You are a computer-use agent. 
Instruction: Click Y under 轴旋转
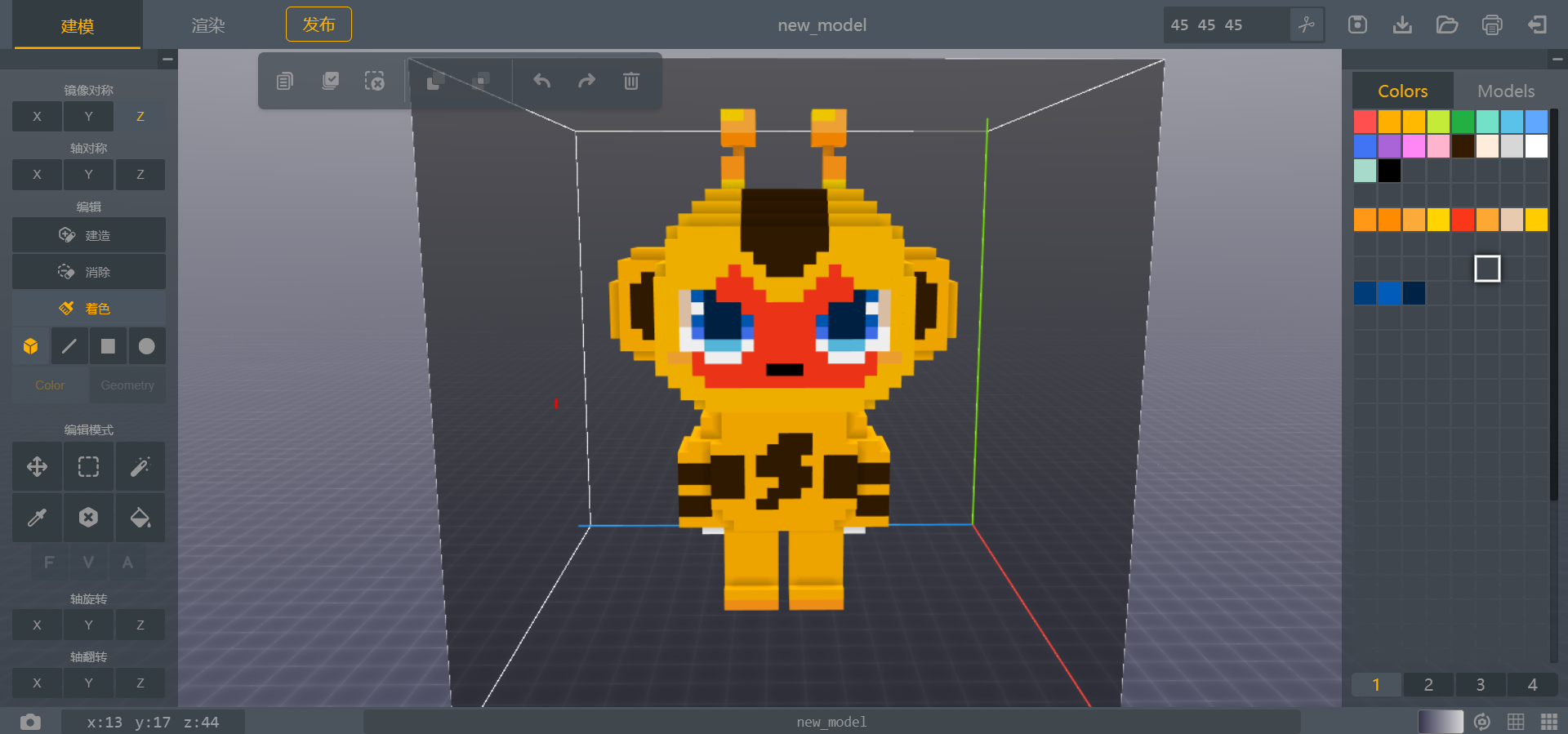click(88, 625)
